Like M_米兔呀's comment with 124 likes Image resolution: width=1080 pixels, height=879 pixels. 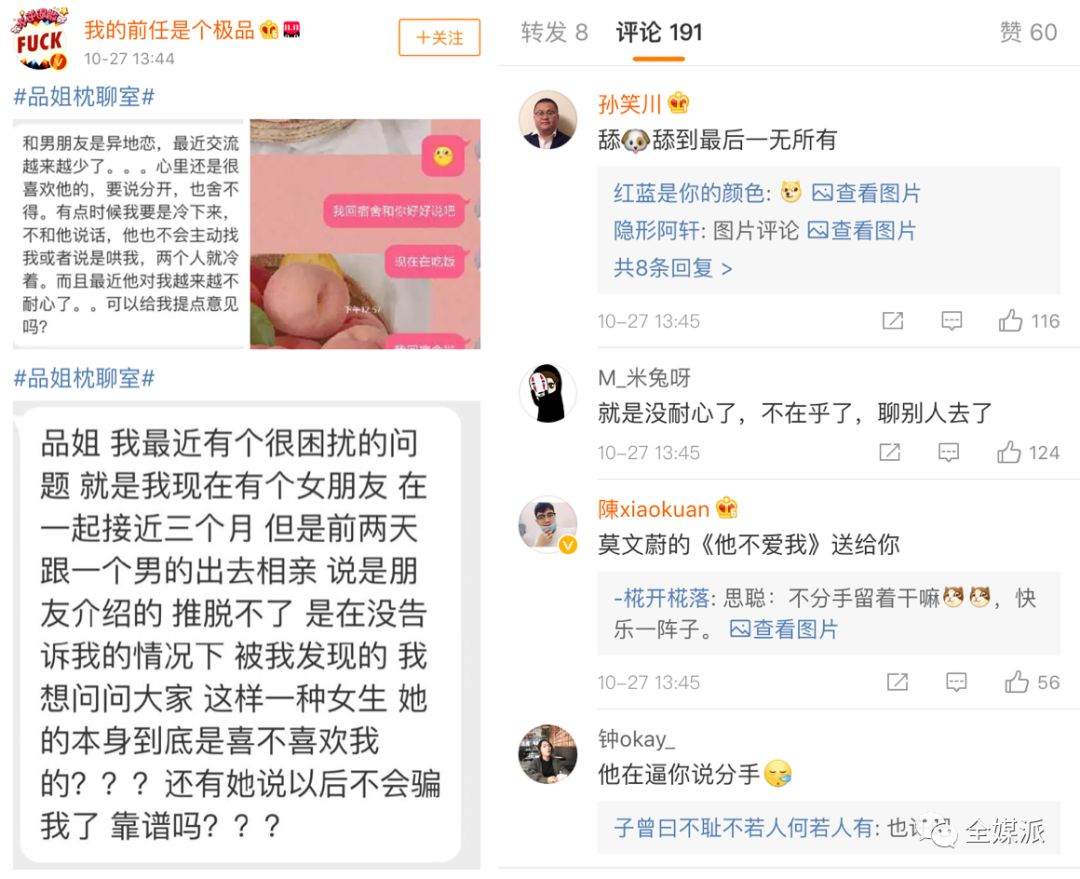[x=1027, y=453]
